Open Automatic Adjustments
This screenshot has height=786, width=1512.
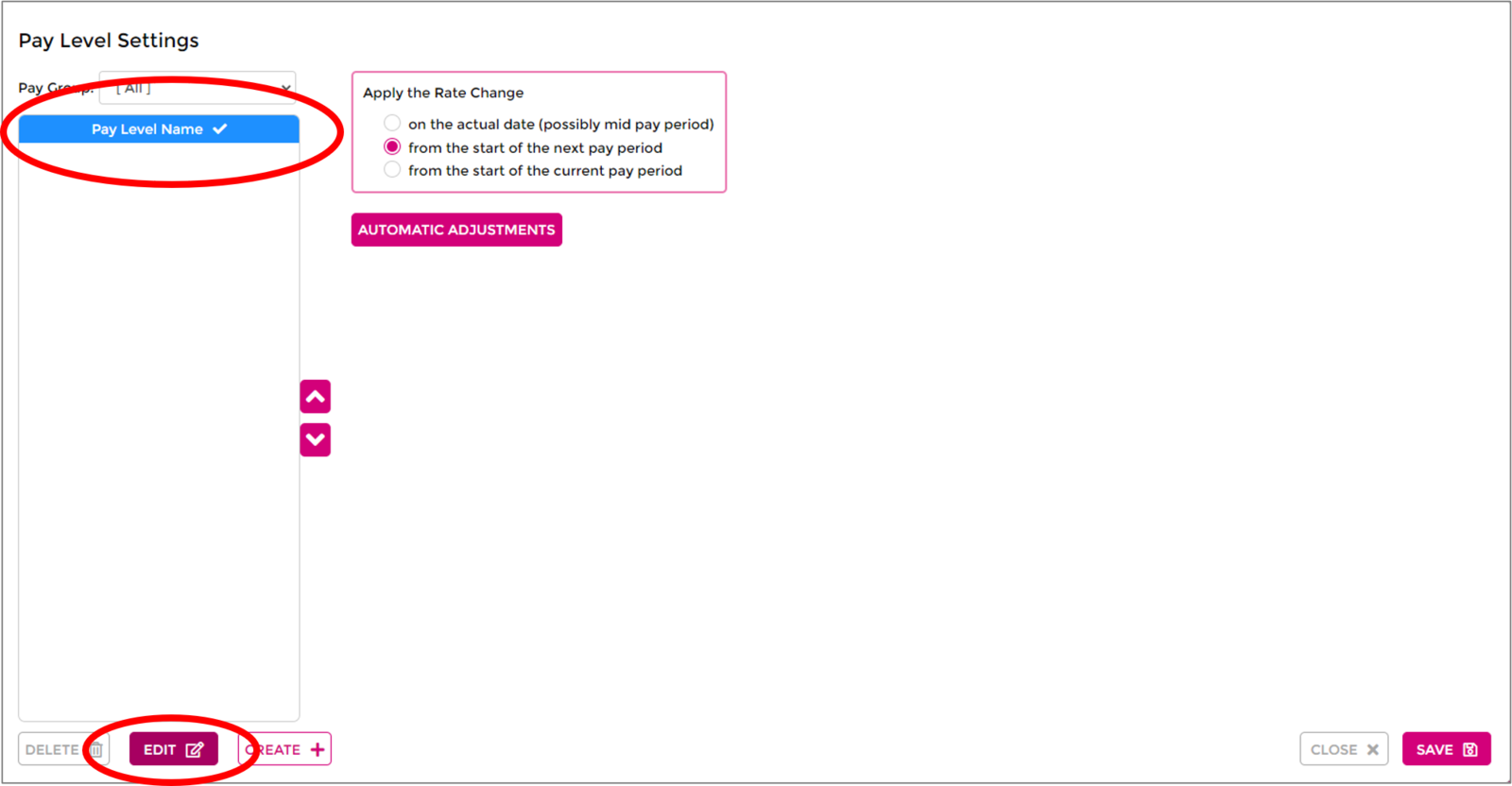pyautogui.click(x=456, y=230)
